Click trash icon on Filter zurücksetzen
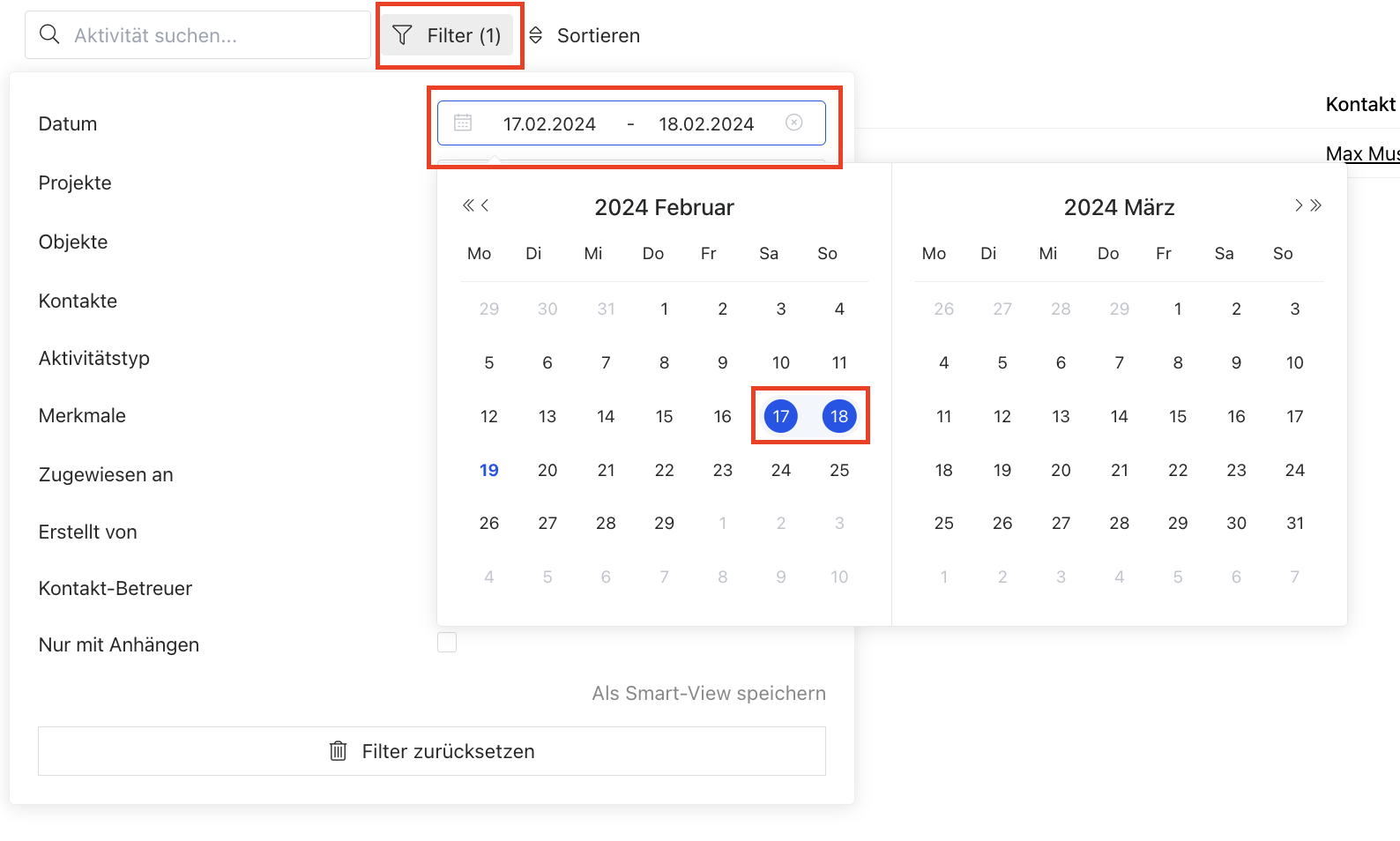This screenshot has height=841, width=1400. point(338,751)
